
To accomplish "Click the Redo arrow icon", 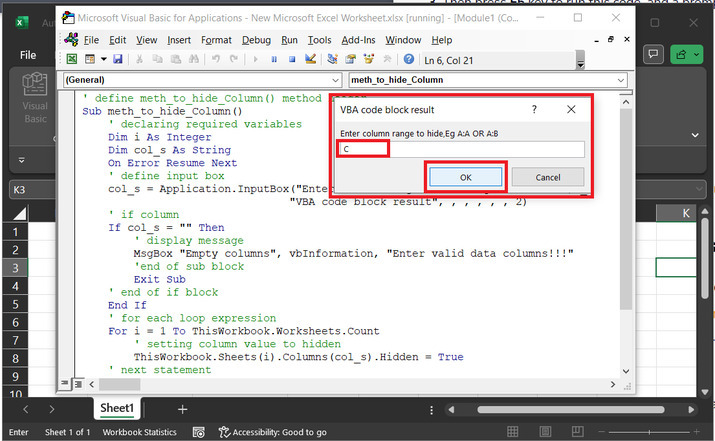I will coord(234,59).
